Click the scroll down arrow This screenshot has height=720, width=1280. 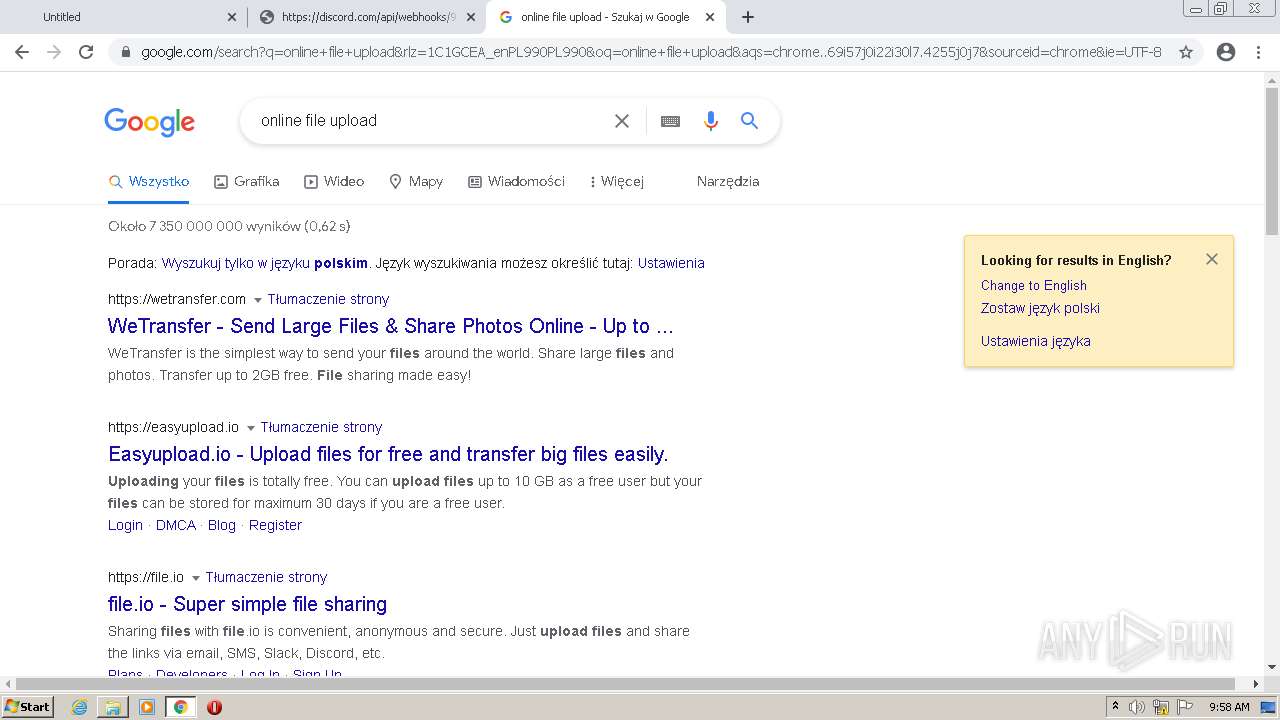pos(1272,667)
